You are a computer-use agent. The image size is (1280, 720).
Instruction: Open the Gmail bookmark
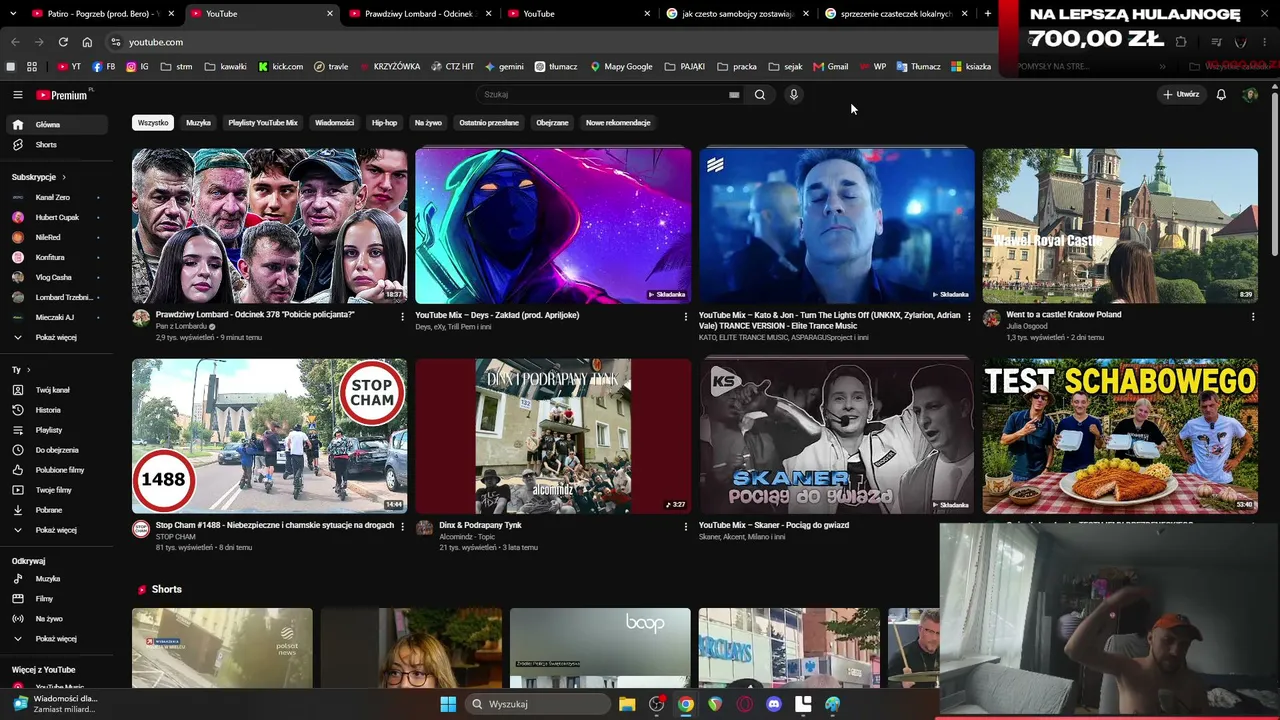[x=831, y=67]
